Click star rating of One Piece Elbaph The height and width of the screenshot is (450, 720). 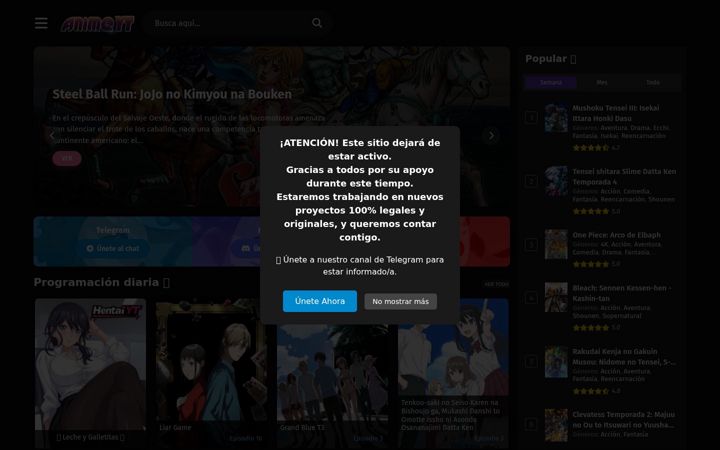pyautogui.click(x=591, y=264)
